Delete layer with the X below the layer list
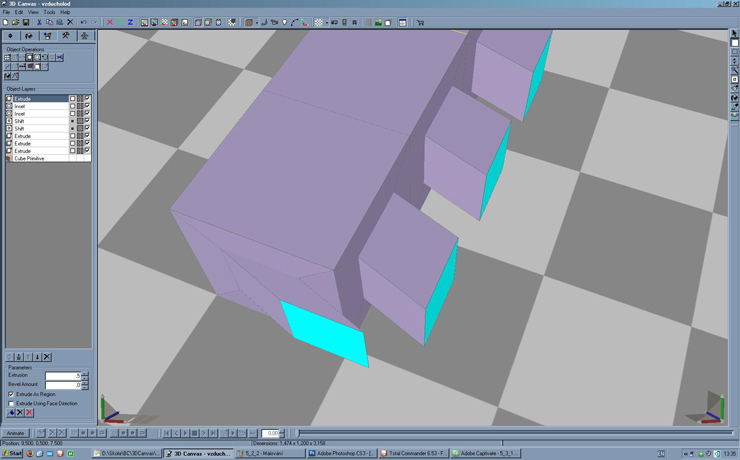740x460 pixels. point(47,357)
